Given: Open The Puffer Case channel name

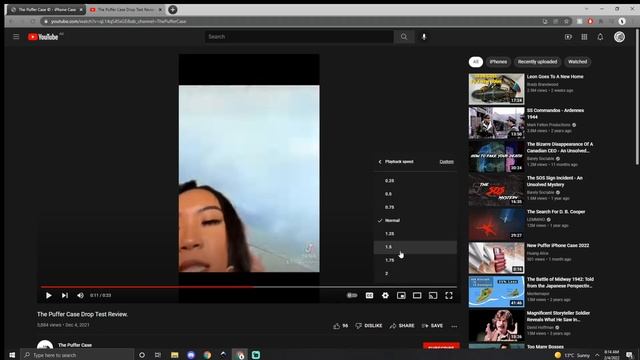Looking at the screenshot, I should [75, 345].
